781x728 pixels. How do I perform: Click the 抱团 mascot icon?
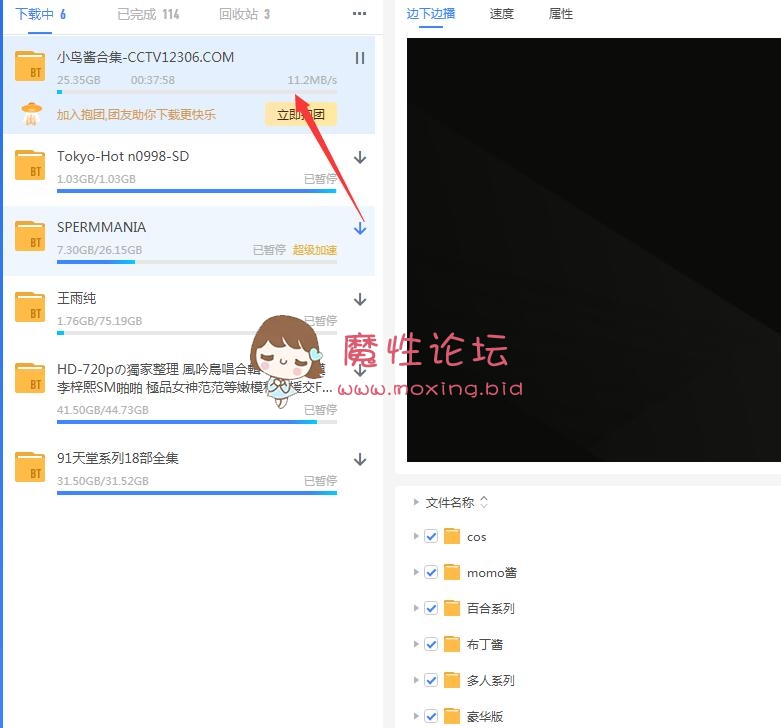[x=31, y=114]
